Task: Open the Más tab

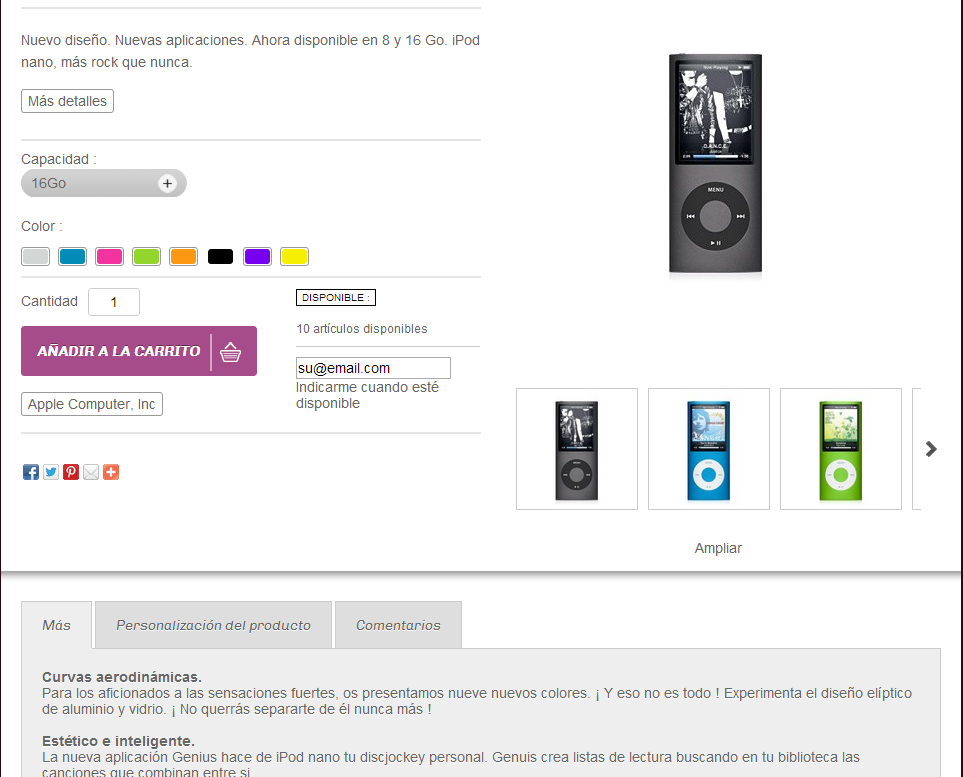Action: [57, 625]
